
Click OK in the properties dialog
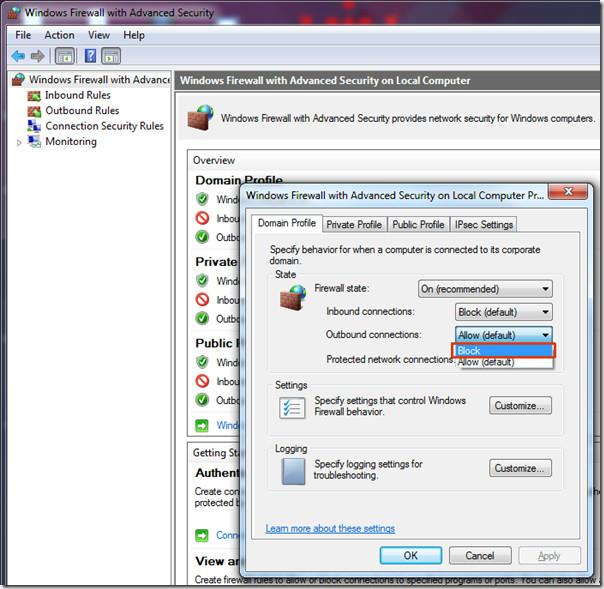point(411,555)
